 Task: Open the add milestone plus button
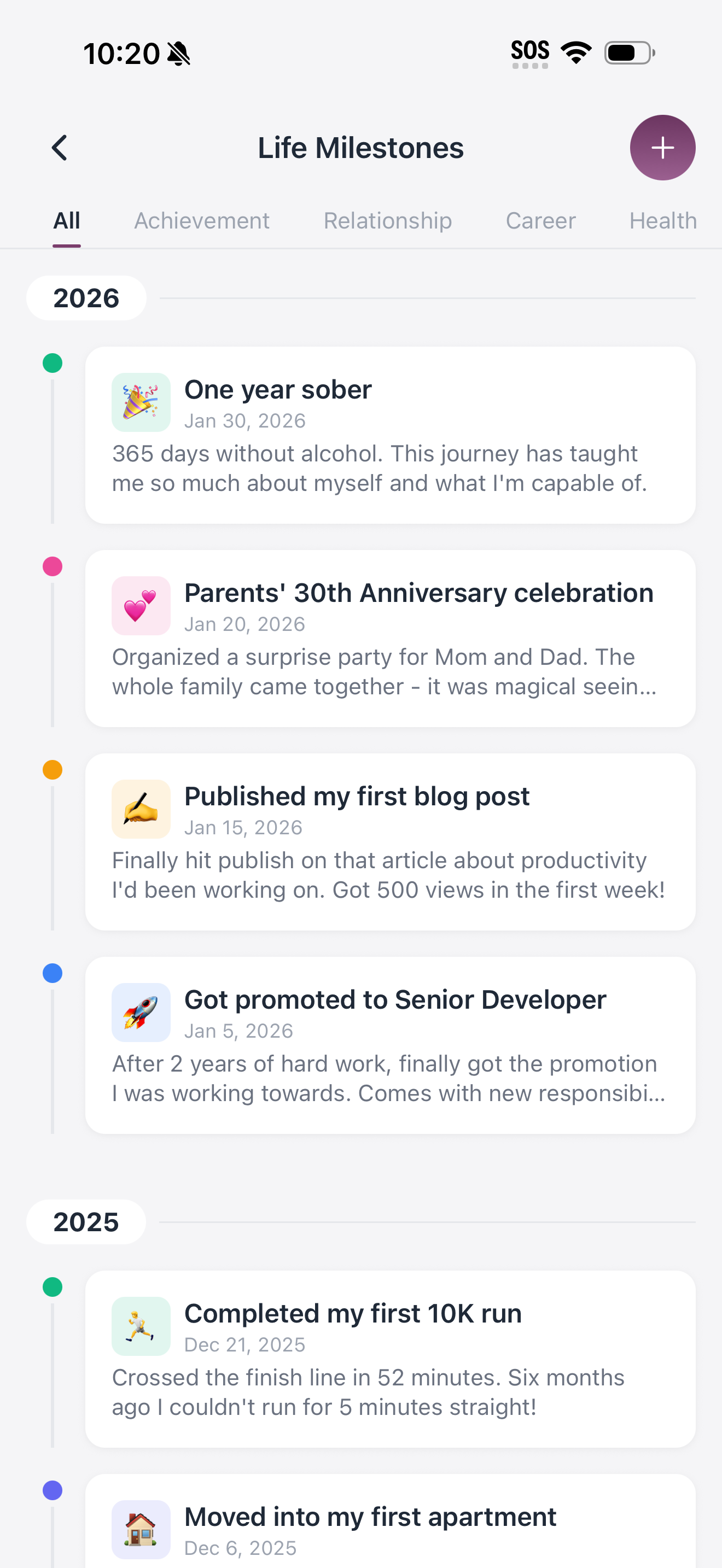click(662, 147)
